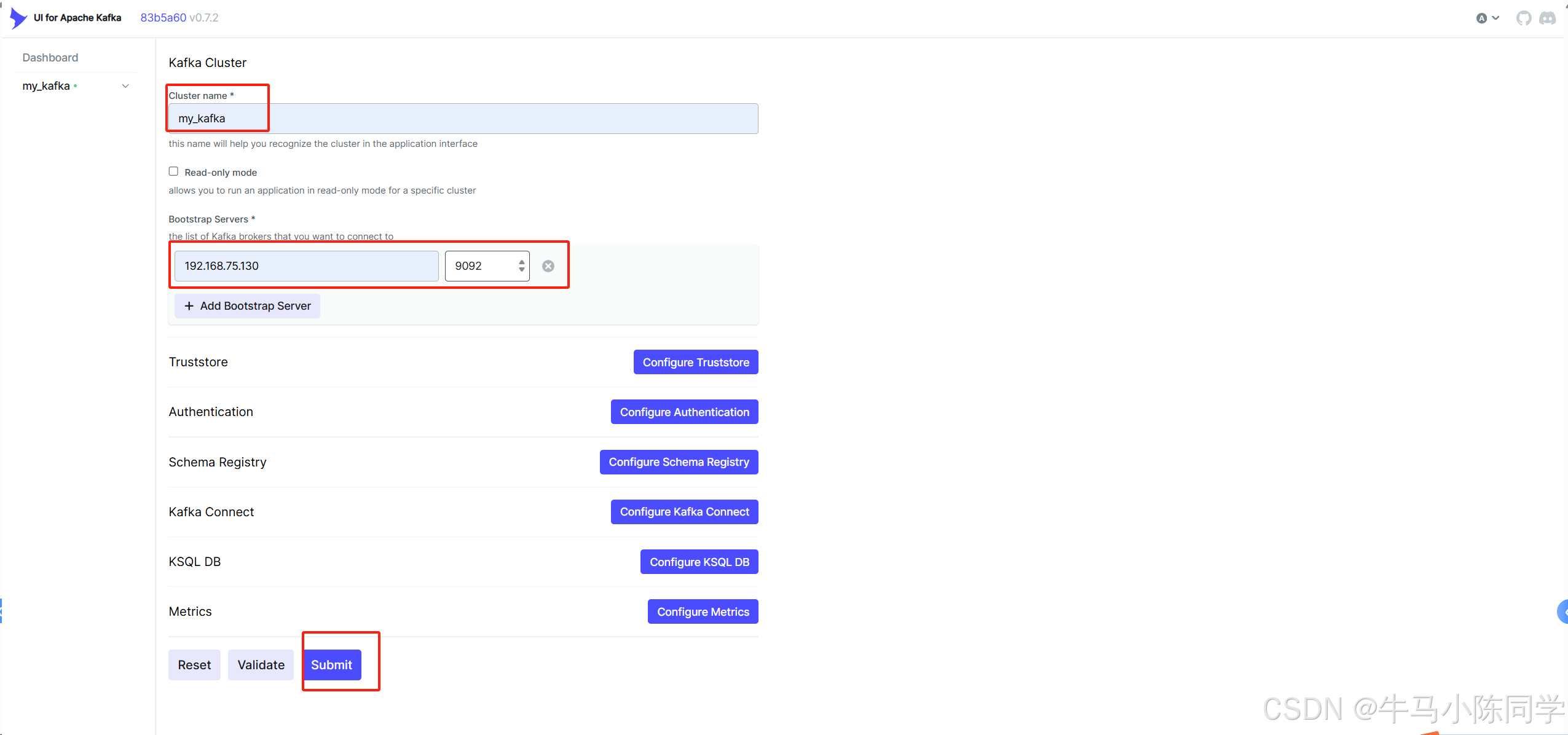Expand the my_kafka cluster chevron
This screenshot has height=735, width=1568.
[125, 86]
